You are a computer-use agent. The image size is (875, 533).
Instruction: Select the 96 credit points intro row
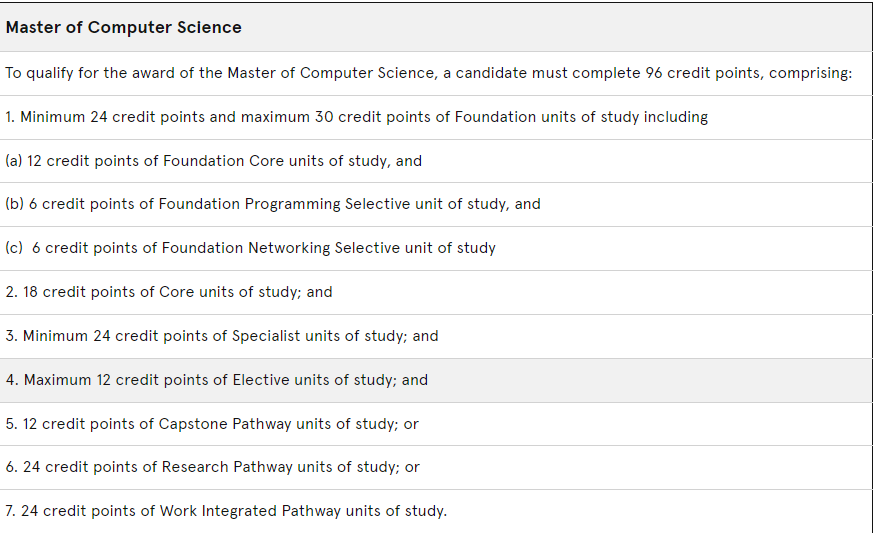436,73
